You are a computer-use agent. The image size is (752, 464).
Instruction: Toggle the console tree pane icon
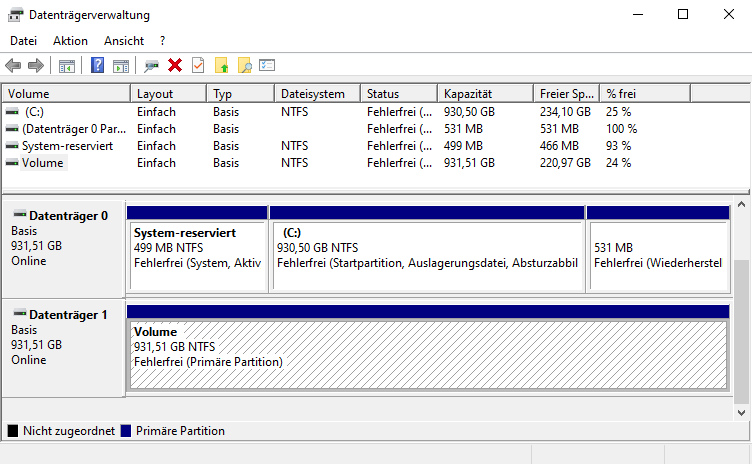click(x=67, y=66)
